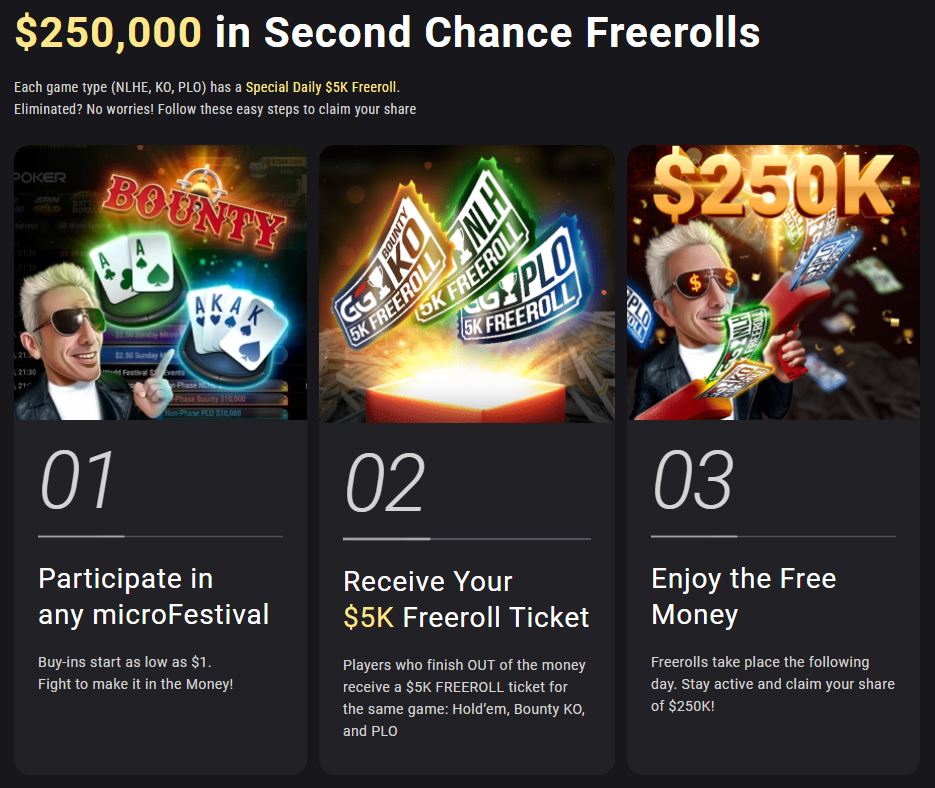Click the A K A K cards icon

point(235,327)
